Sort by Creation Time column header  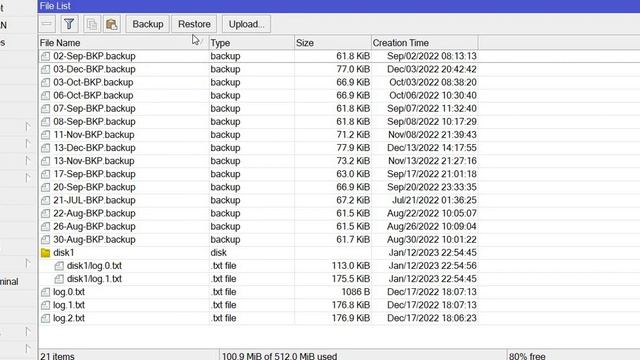424,43
